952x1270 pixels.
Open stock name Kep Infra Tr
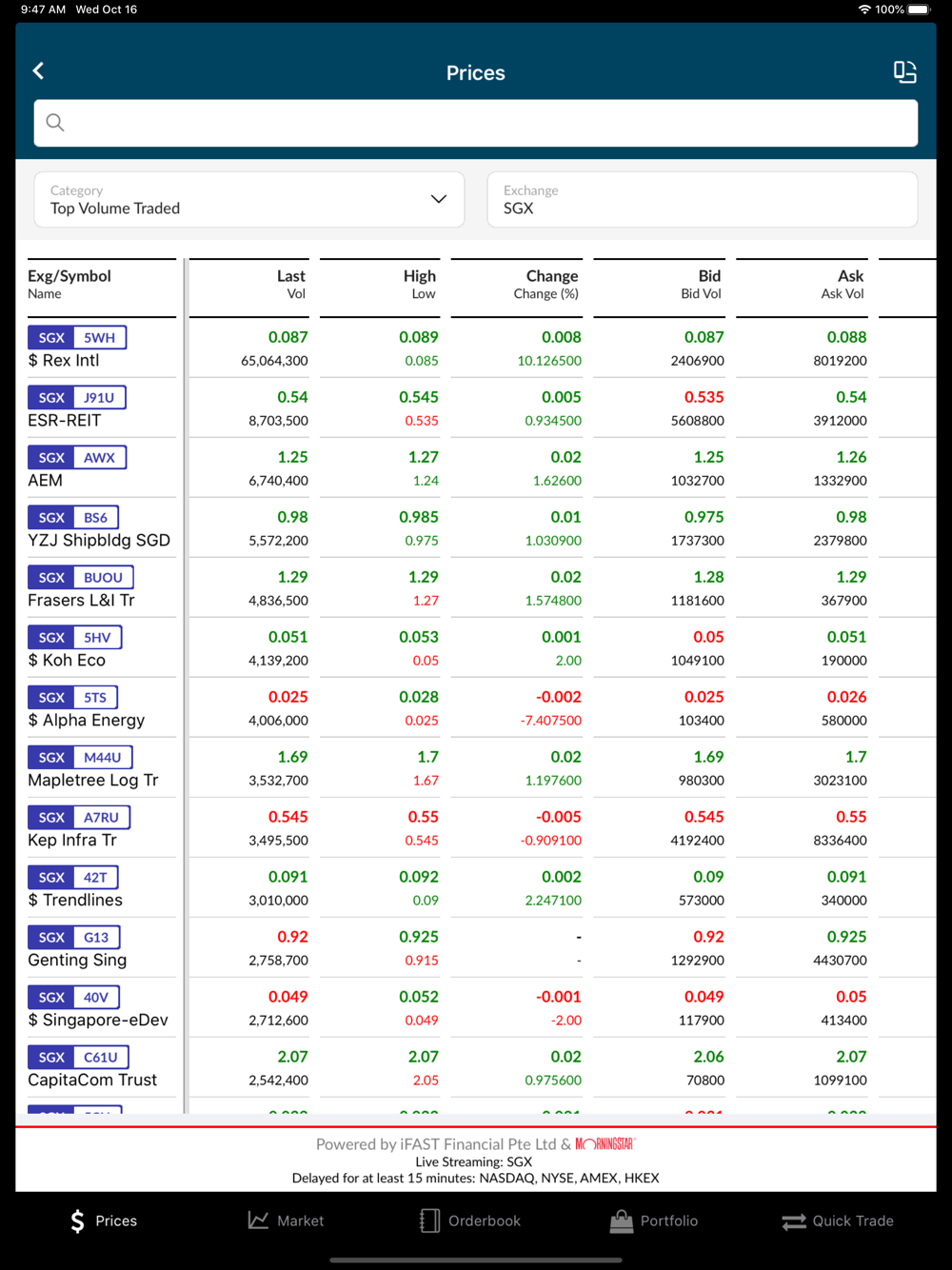72,841
